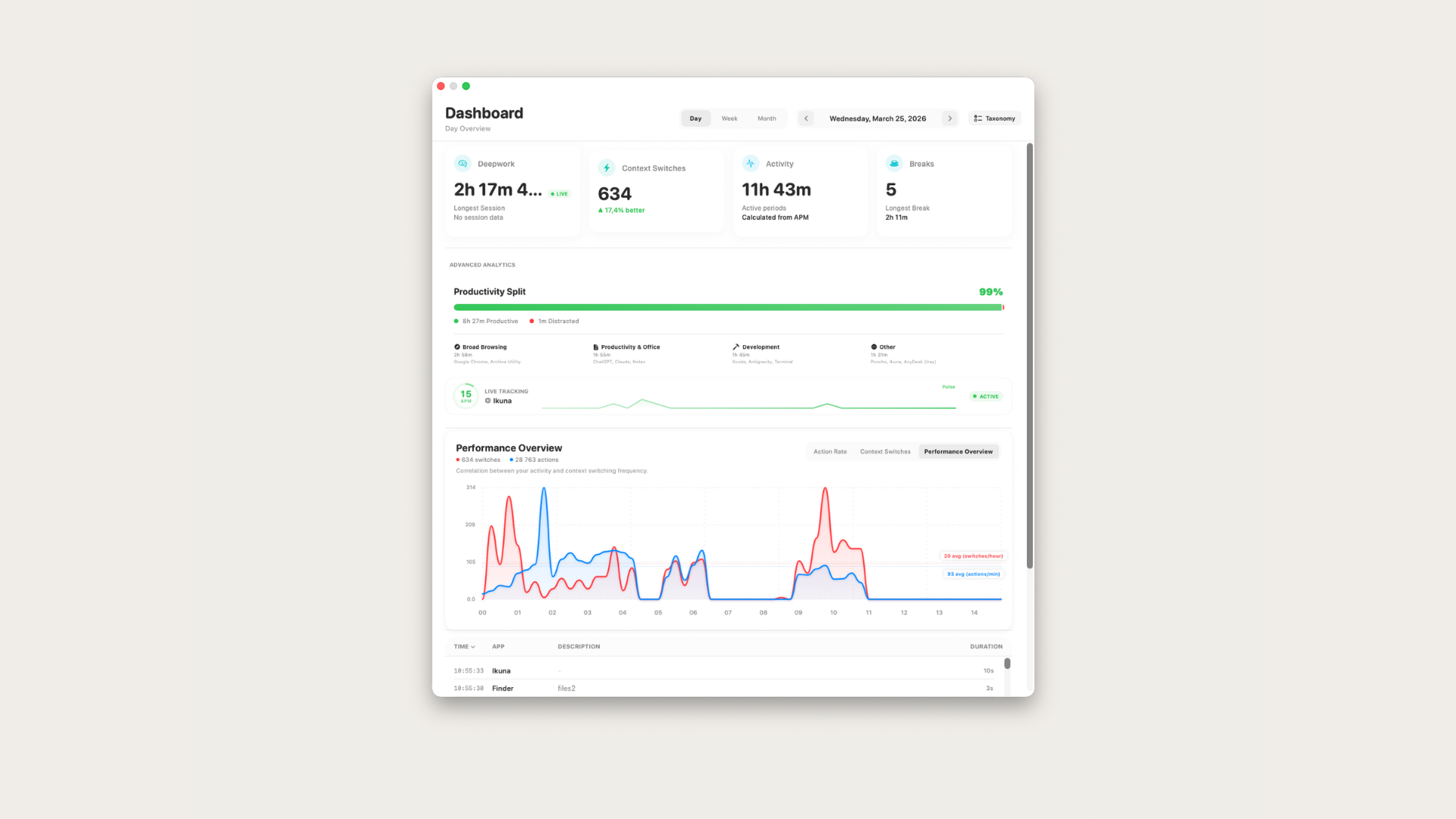
Task: Click the Breaks card icon
Action: (894, 164)
